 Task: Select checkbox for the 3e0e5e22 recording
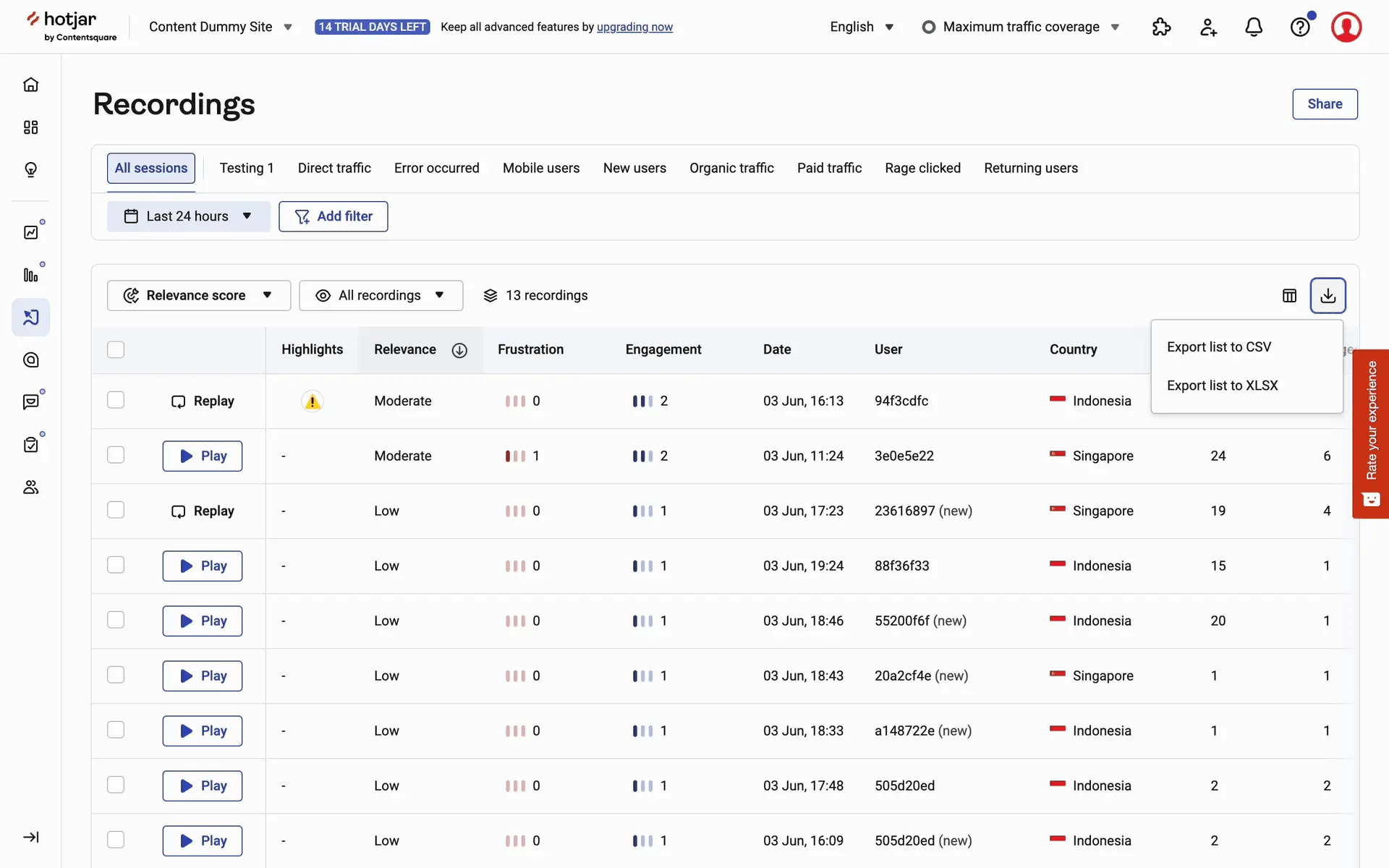pyautogui.click(x=116, y=455)
